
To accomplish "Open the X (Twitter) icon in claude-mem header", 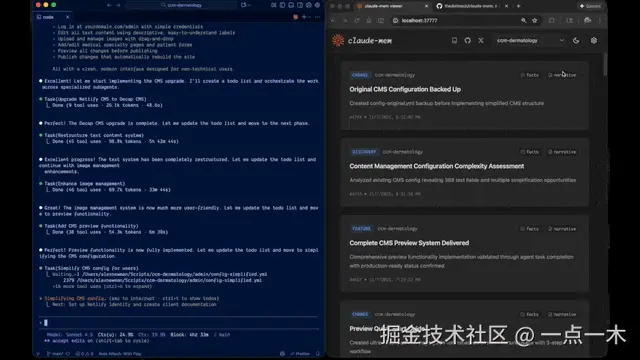I will click(481, 40).
